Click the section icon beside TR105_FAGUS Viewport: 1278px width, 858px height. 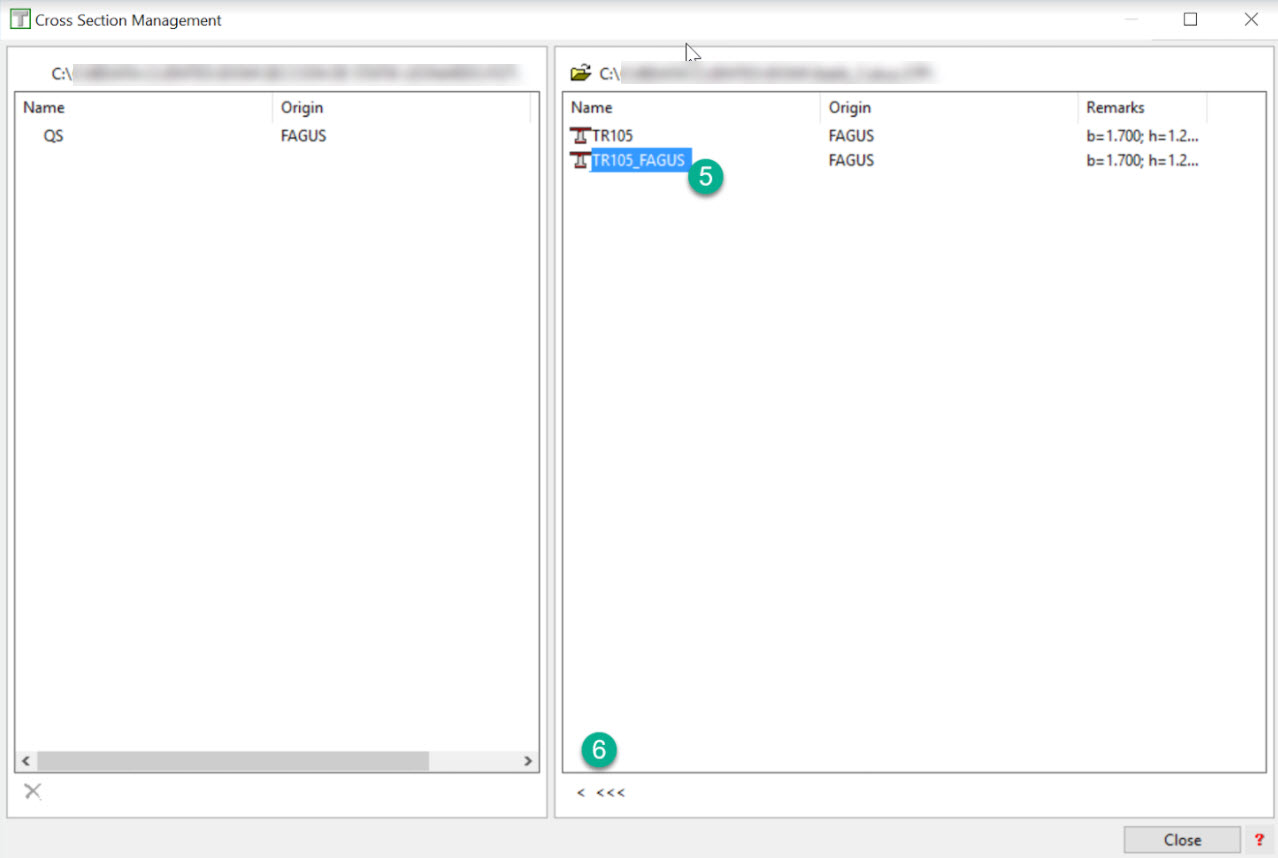click(580, 160)
